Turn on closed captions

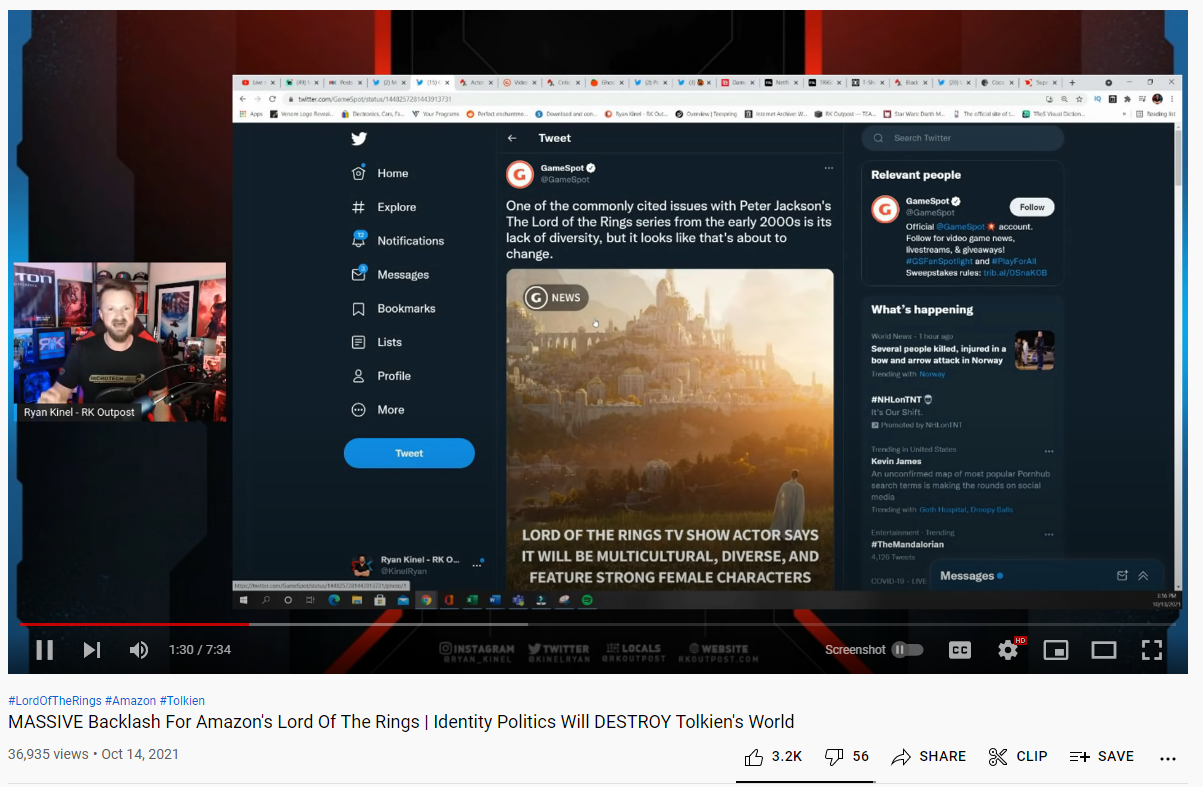[x=959, y=650]
